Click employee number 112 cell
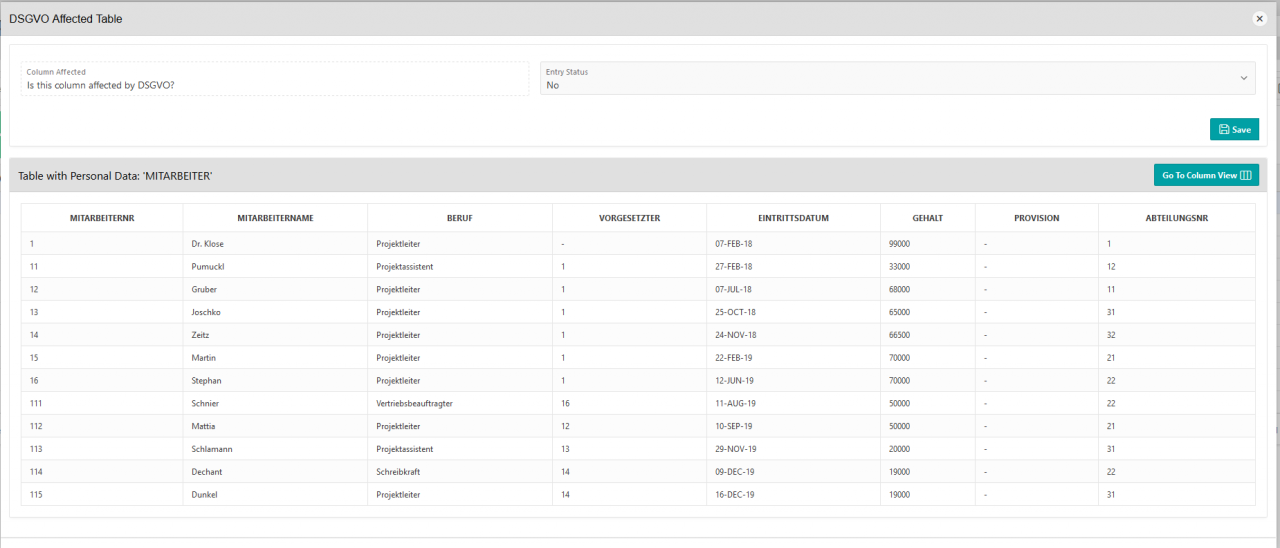1280x548 pixels. pyautogui.click(x=102, y=427)
